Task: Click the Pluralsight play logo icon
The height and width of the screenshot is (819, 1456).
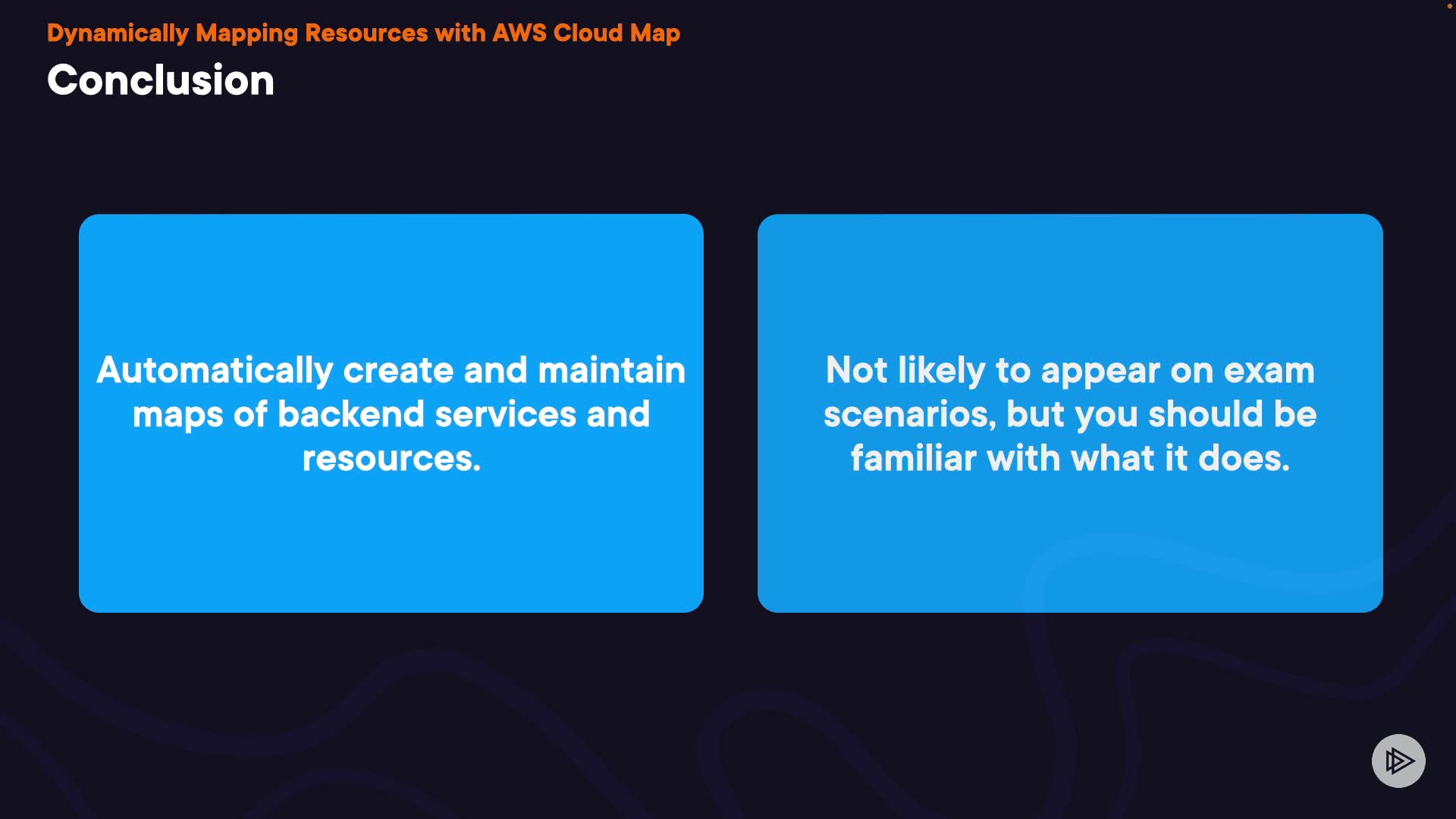Action: tap(1398, 761)
